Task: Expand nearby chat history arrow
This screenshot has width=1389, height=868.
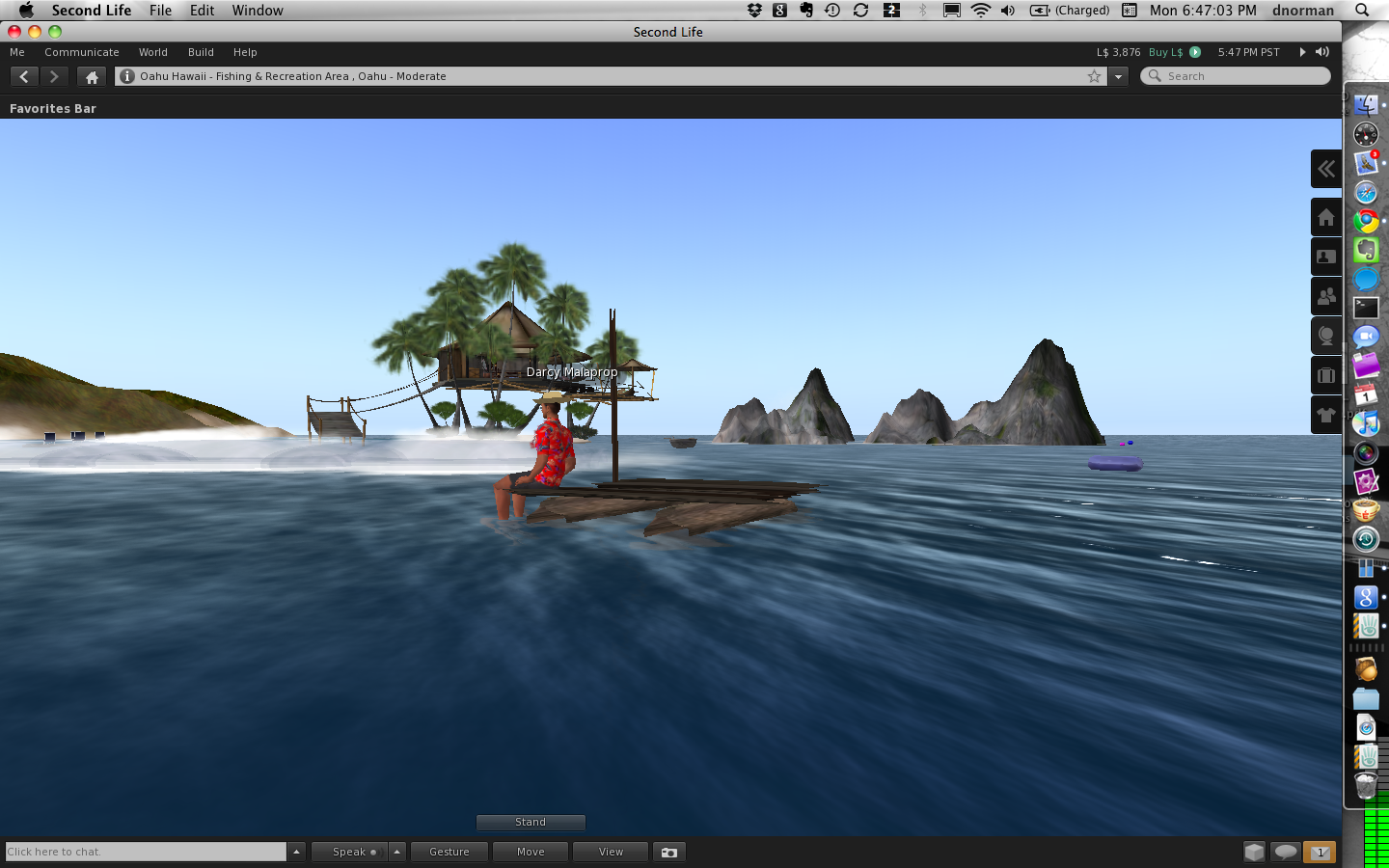Action: 297,852
